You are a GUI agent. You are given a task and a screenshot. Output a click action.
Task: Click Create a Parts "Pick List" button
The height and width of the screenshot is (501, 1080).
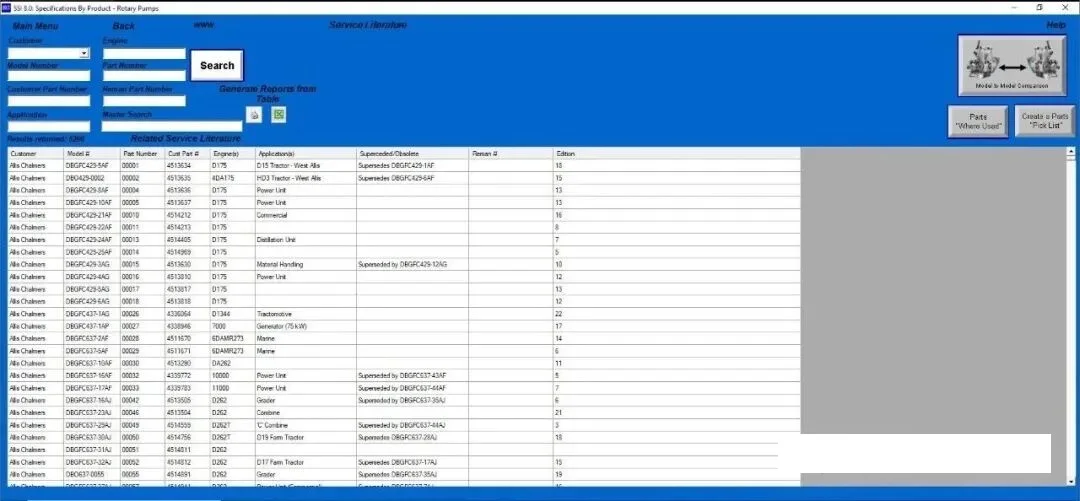(x=1045, y=121)
